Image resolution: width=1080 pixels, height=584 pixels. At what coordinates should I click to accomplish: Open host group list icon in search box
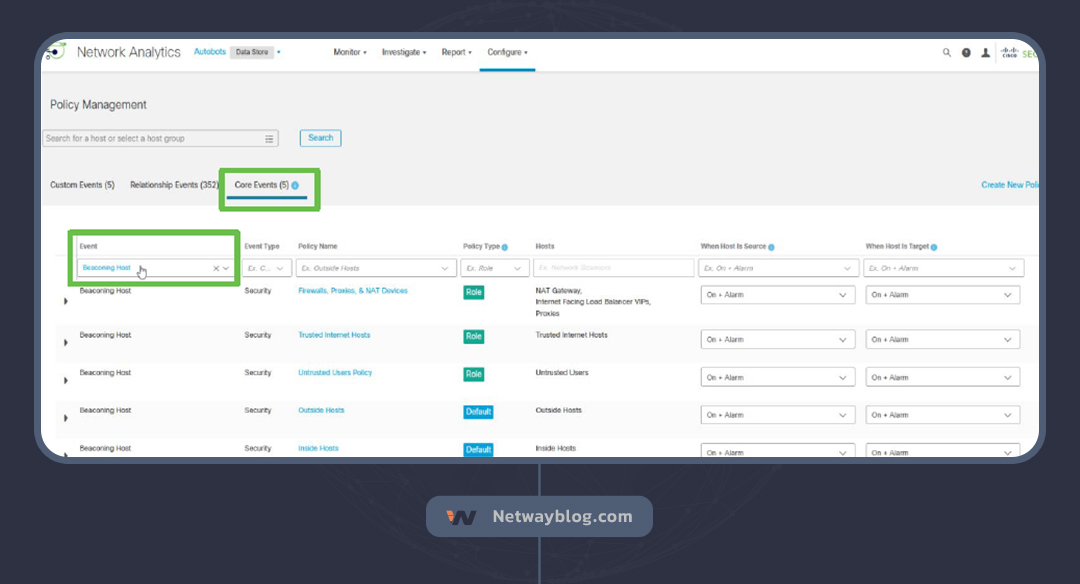[269, 139]
